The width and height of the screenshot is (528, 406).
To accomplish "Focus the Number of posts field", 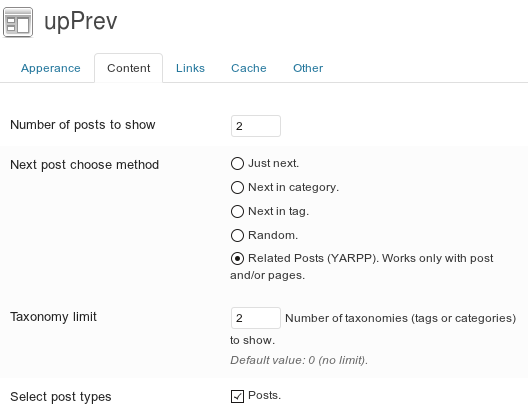I will pos(256,126).
